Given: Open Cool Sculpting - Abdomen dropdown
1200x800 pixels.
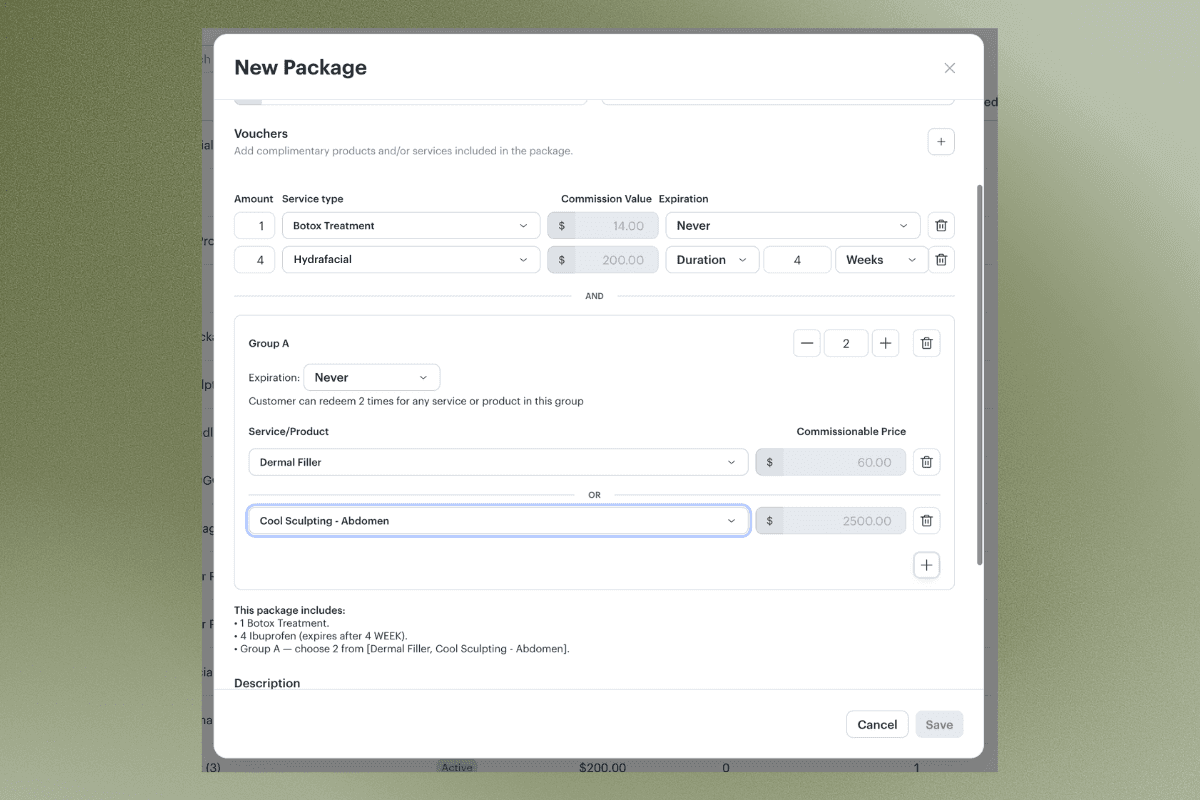Looking at the screenshot, I should pyautogui.click(x=498, y=521).
